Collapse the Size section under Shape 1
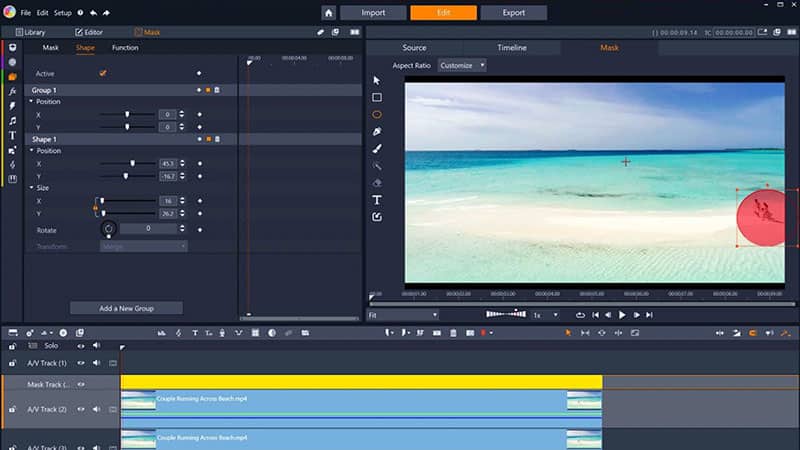 31,187
